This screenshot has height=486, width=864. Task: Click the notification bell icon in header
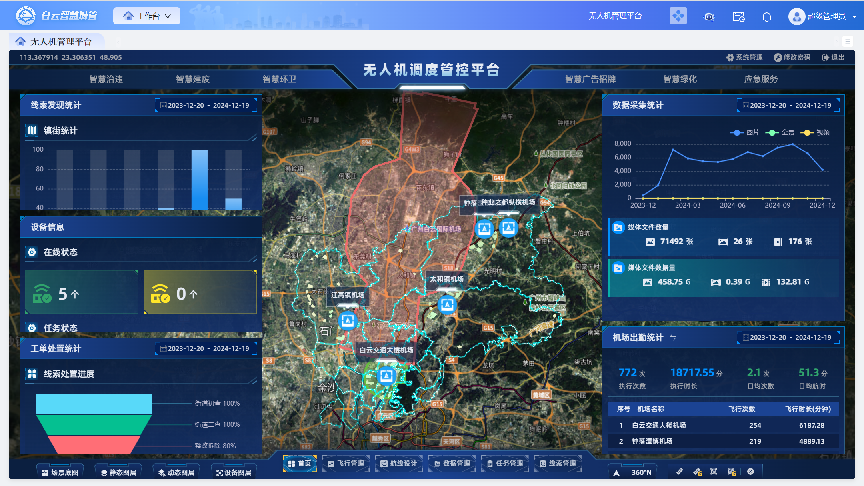coord(767,16)
